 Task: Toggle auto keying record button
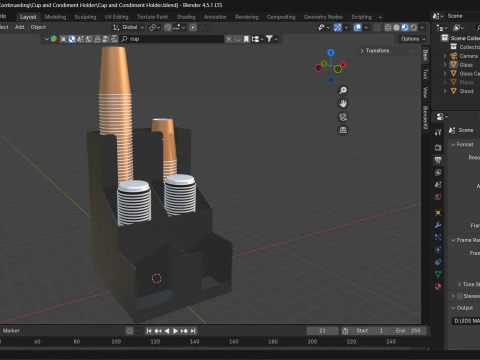pos(129,331)
